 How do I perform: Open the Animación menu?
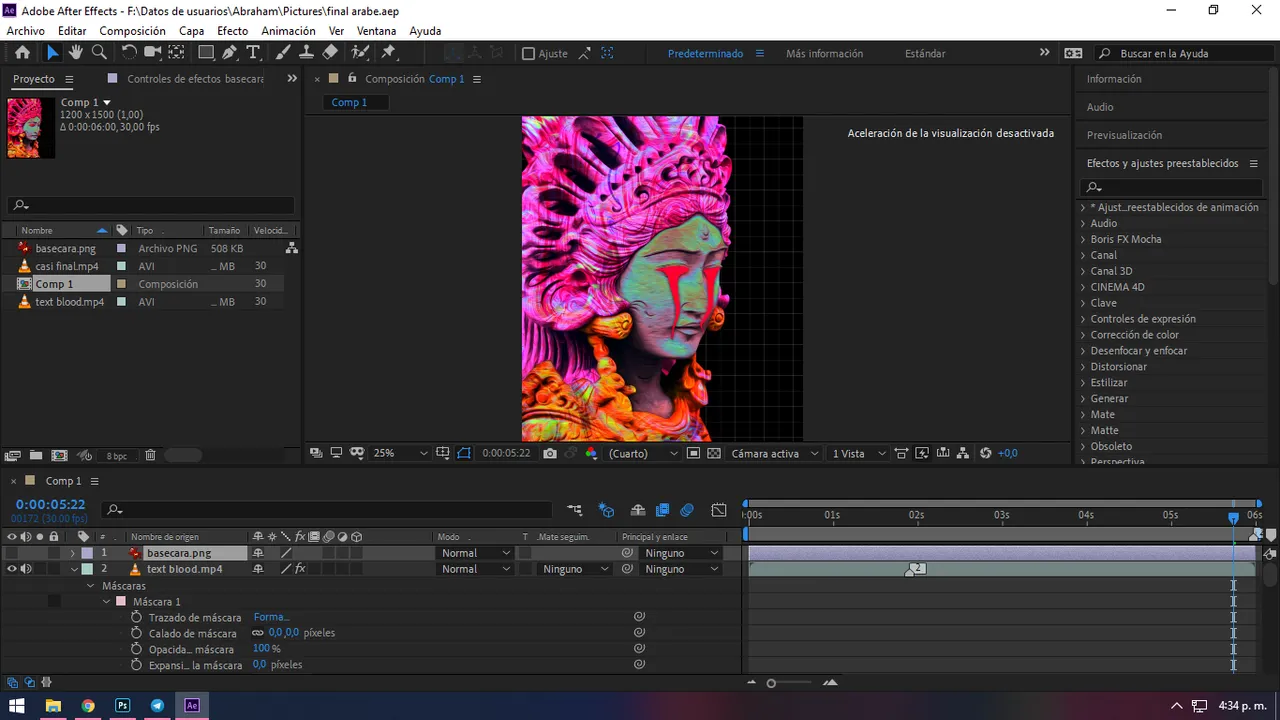(x=288, y=31)
